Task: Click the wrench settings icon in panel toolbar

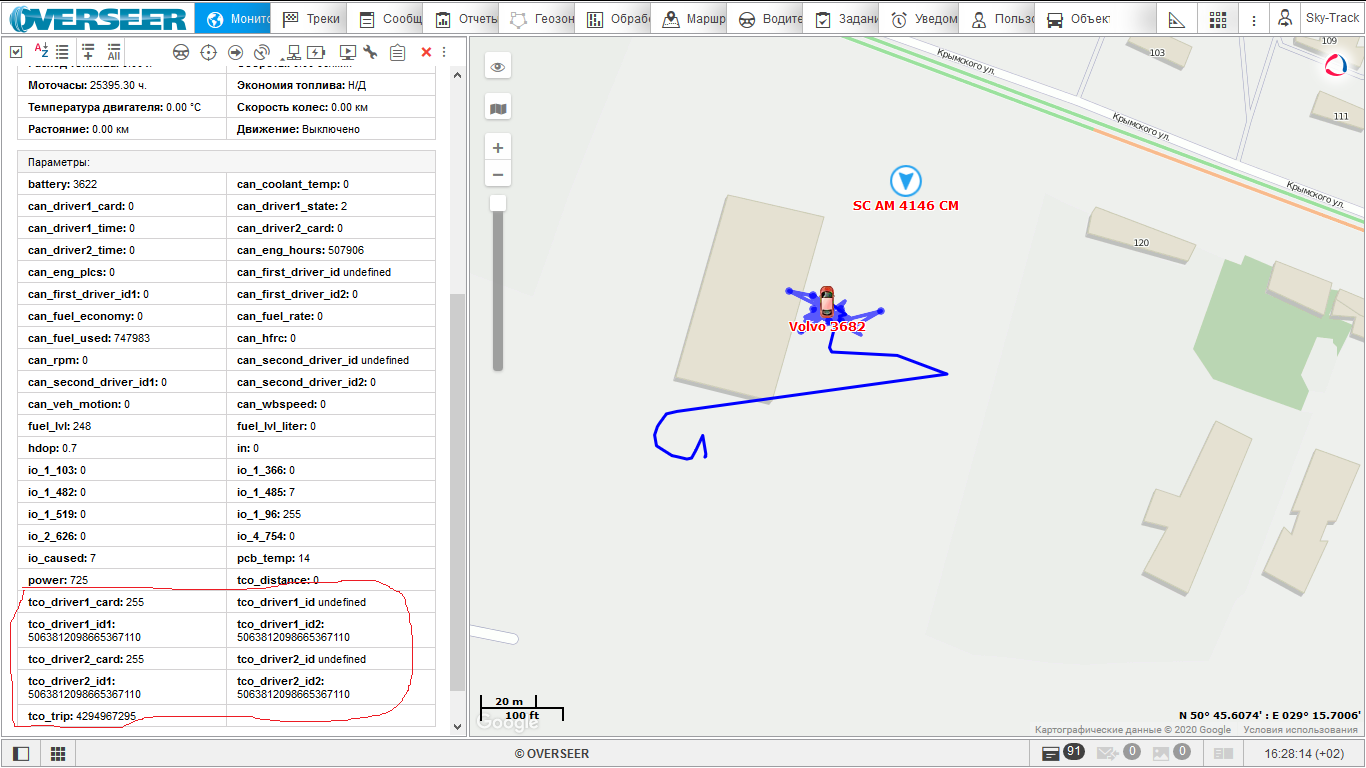Action: point(371,53)
